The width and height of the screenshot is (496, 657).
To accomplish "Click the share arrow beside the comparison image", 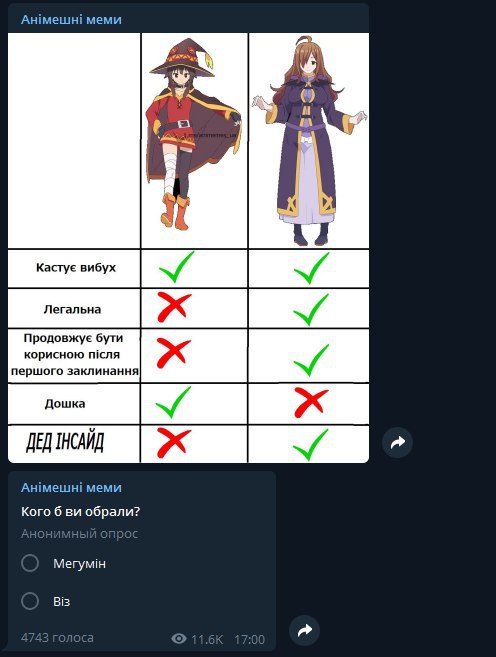I will 397,442.
